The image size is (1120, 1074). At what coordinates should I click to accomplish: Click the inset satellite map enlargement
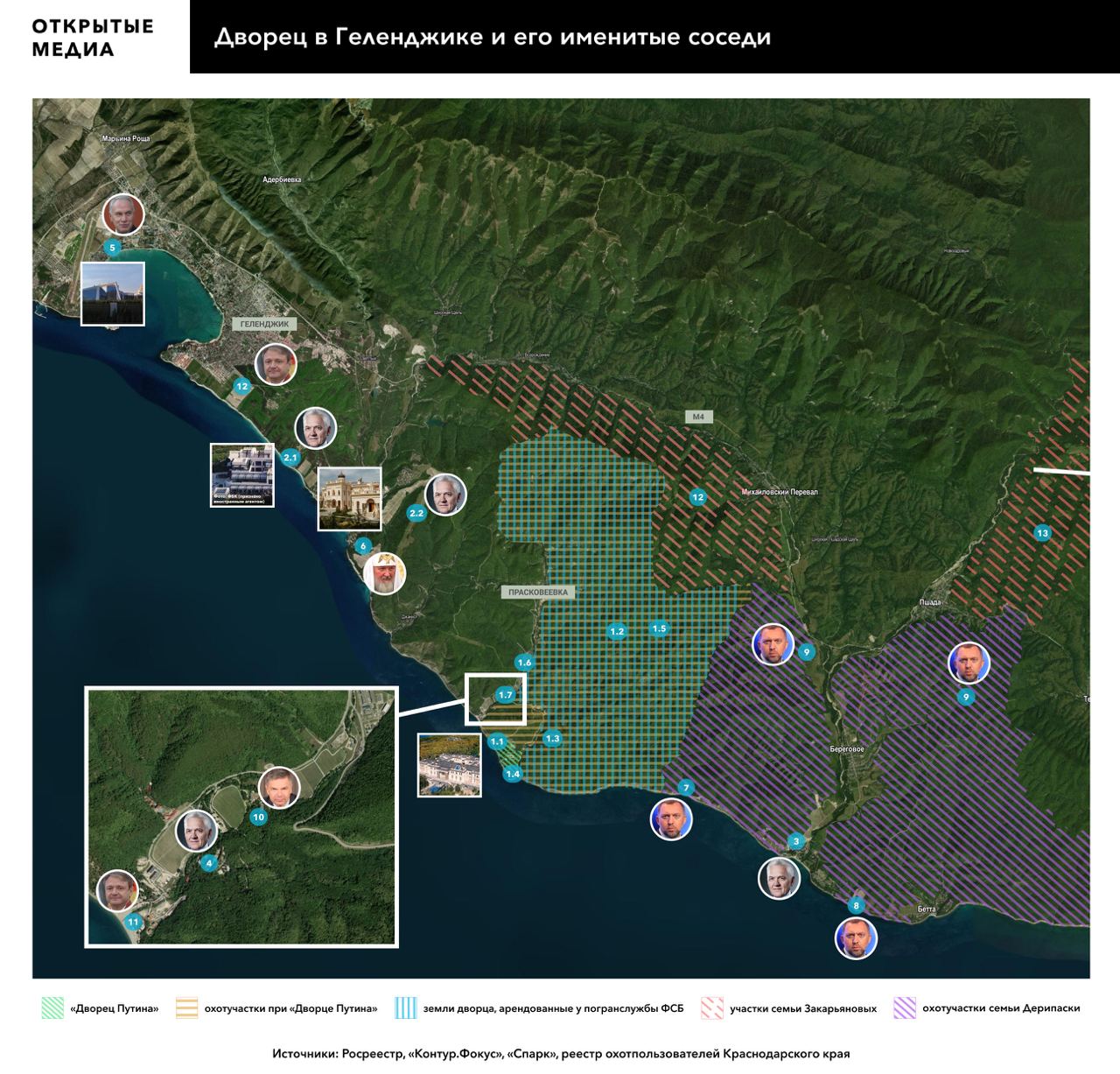point(241,817)
